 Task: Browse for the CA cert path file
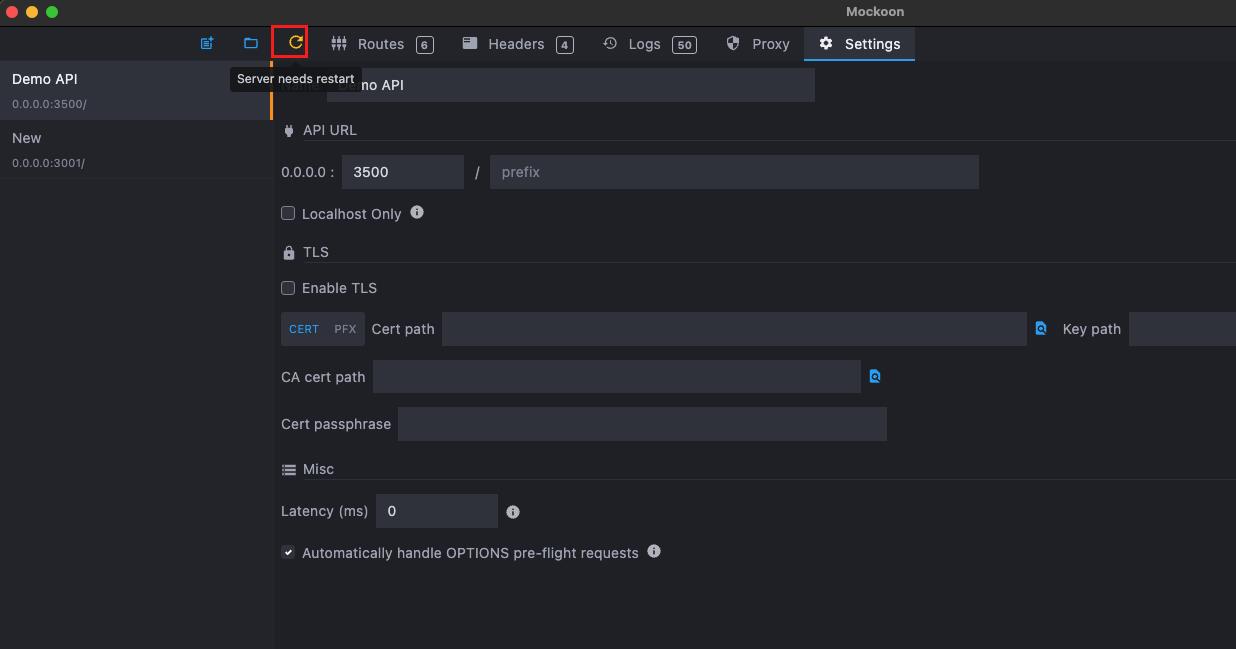coord(875,376)
